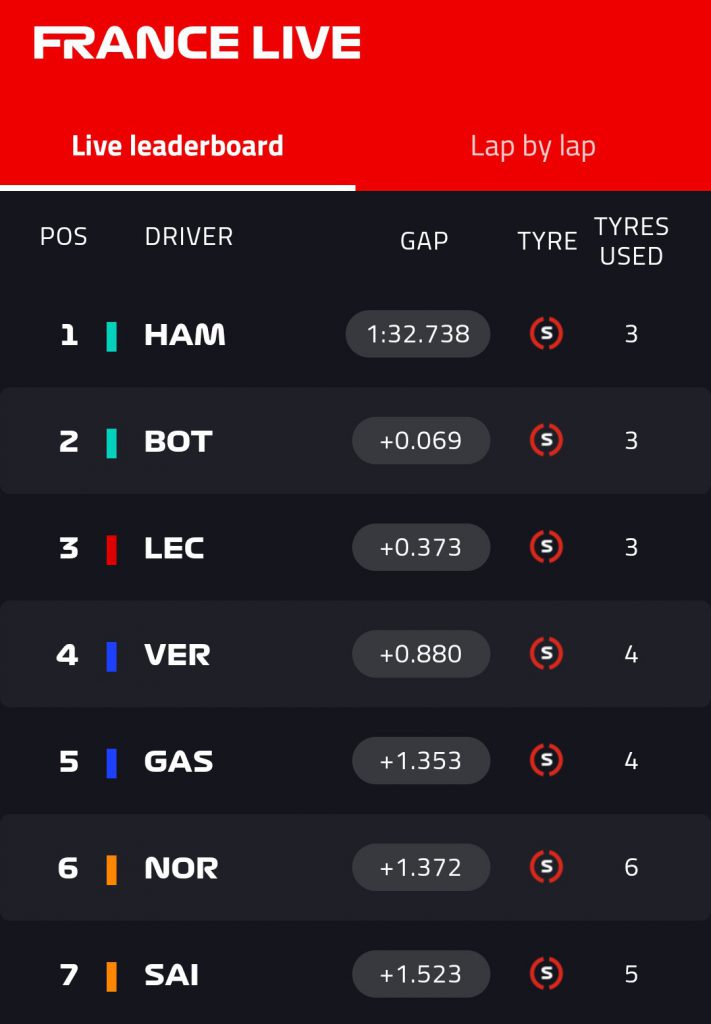Select the Live leaderboard tab
The height and width of the screenshot is (1024, 711).
[177, 147]
